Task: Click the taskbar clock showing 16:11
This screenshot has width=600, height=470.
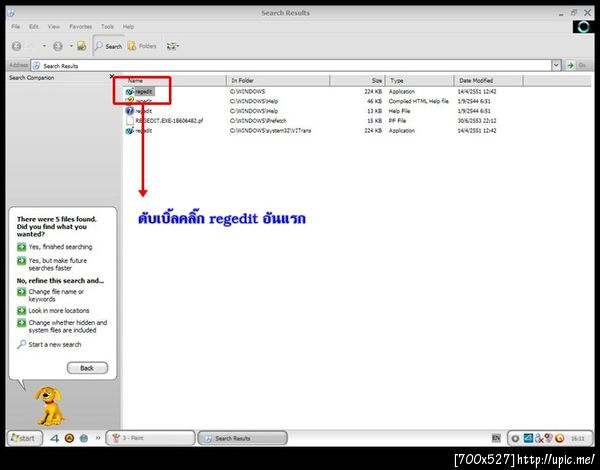Action: (578, 439)
